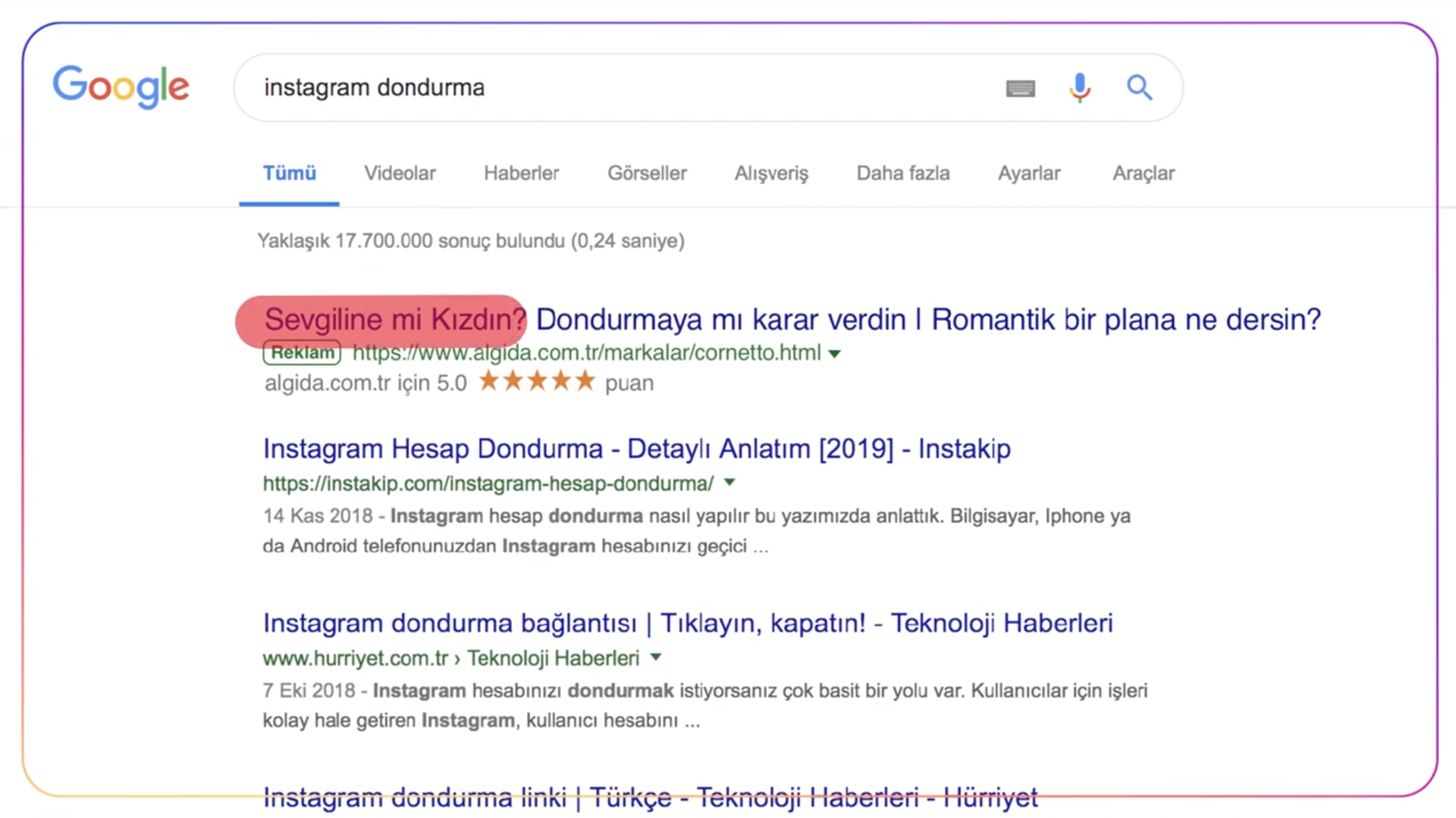Start voice search with microphone icon
Screen dimensions: 1456x818
coord(1080,88)
